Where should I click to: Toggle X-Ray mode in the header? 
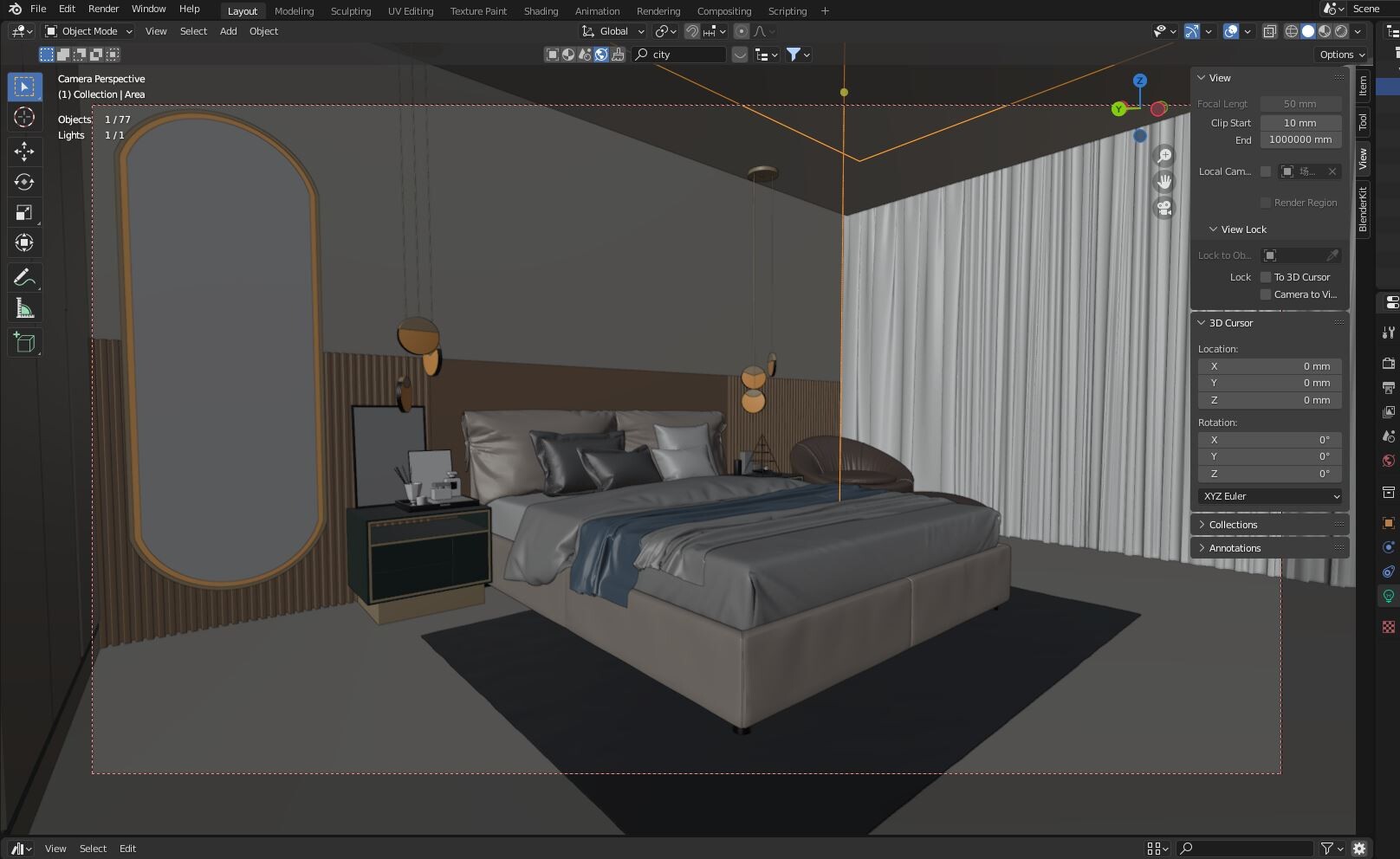click(x=1270, y=31)
